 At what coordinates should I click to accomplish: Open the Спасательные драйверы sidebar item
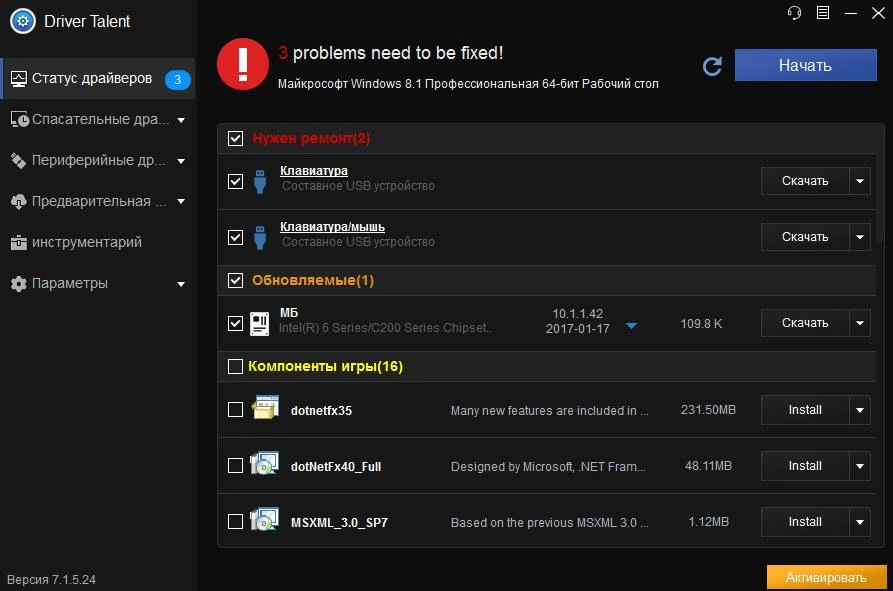coord(99,120)
